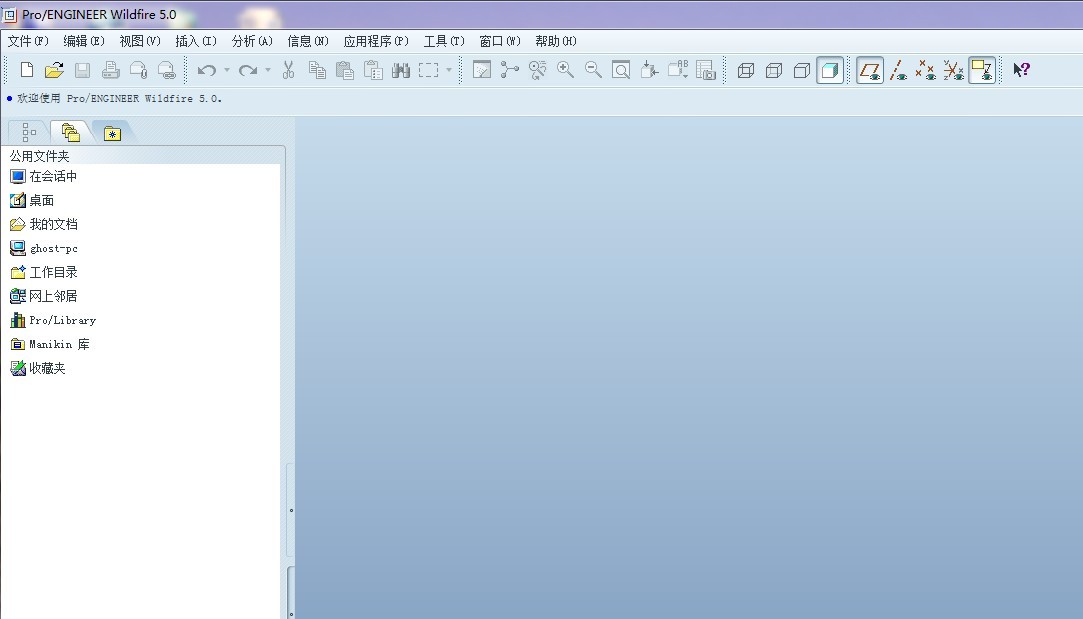Open the 编辑(E) menu

tap(84, 41)
